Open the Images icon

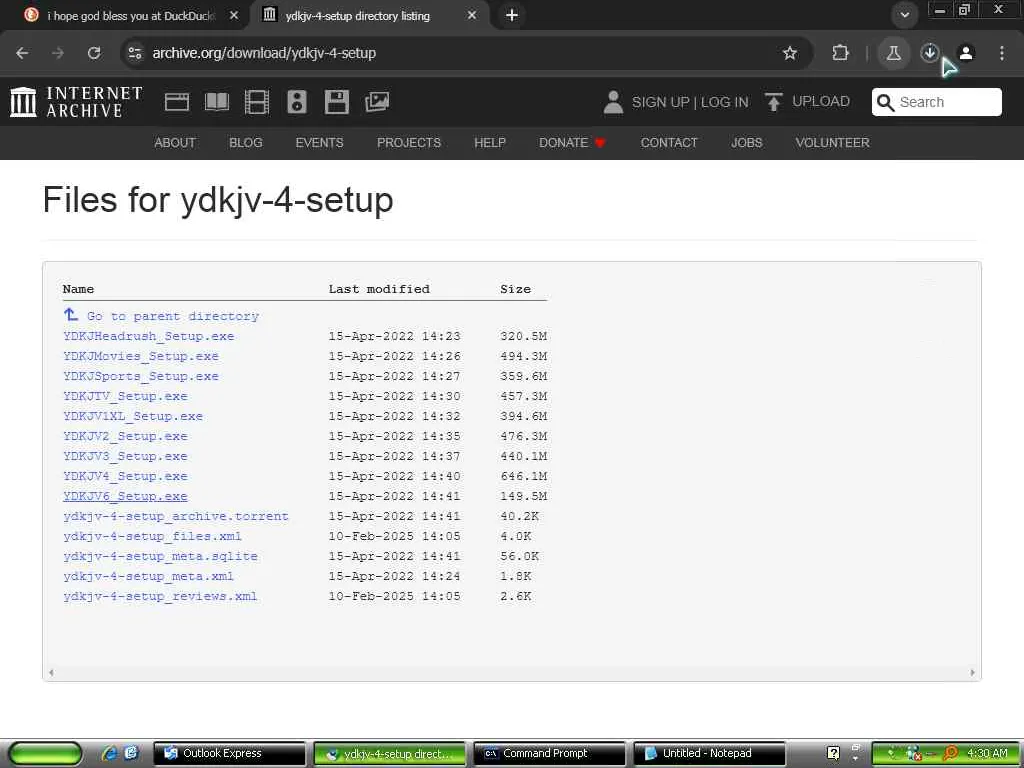click(377, 102)
